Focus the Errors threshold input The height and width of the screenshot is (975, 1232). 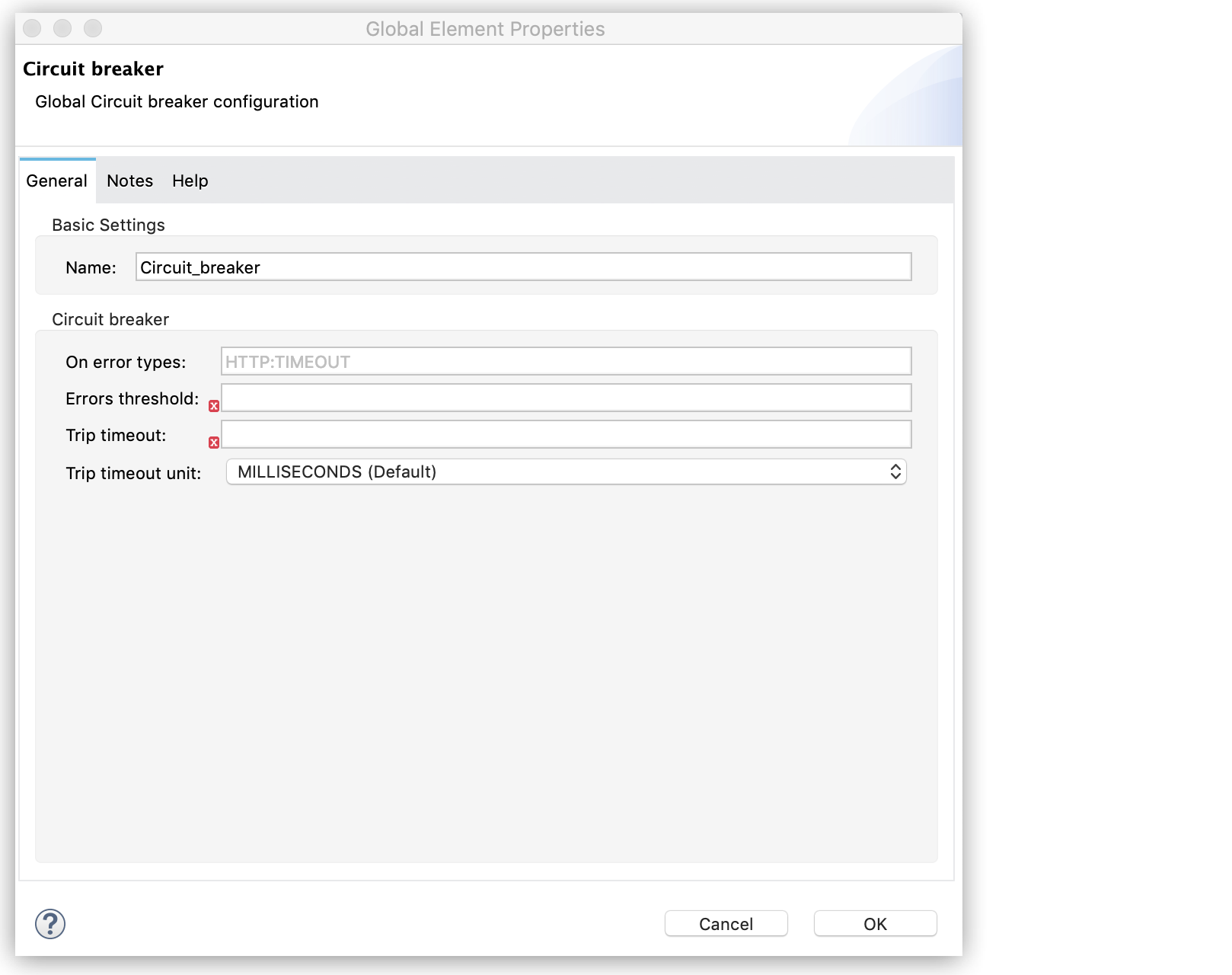pyautogui.click(x=567, y=398)
